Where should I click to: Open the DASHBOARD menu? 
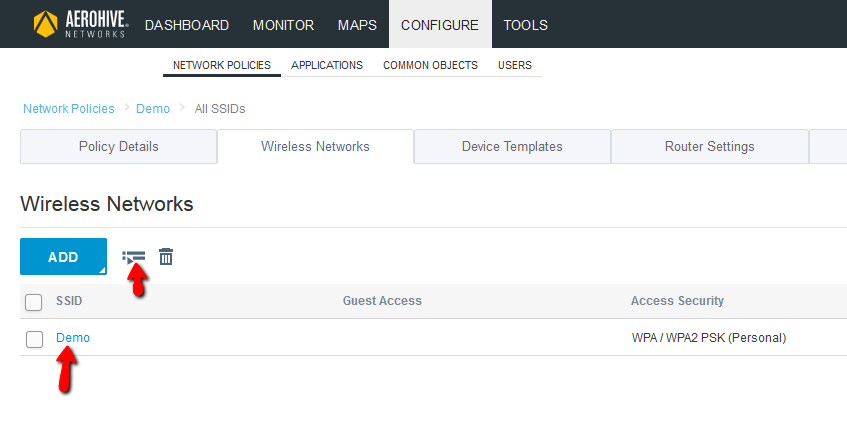(x=187, y=25)
